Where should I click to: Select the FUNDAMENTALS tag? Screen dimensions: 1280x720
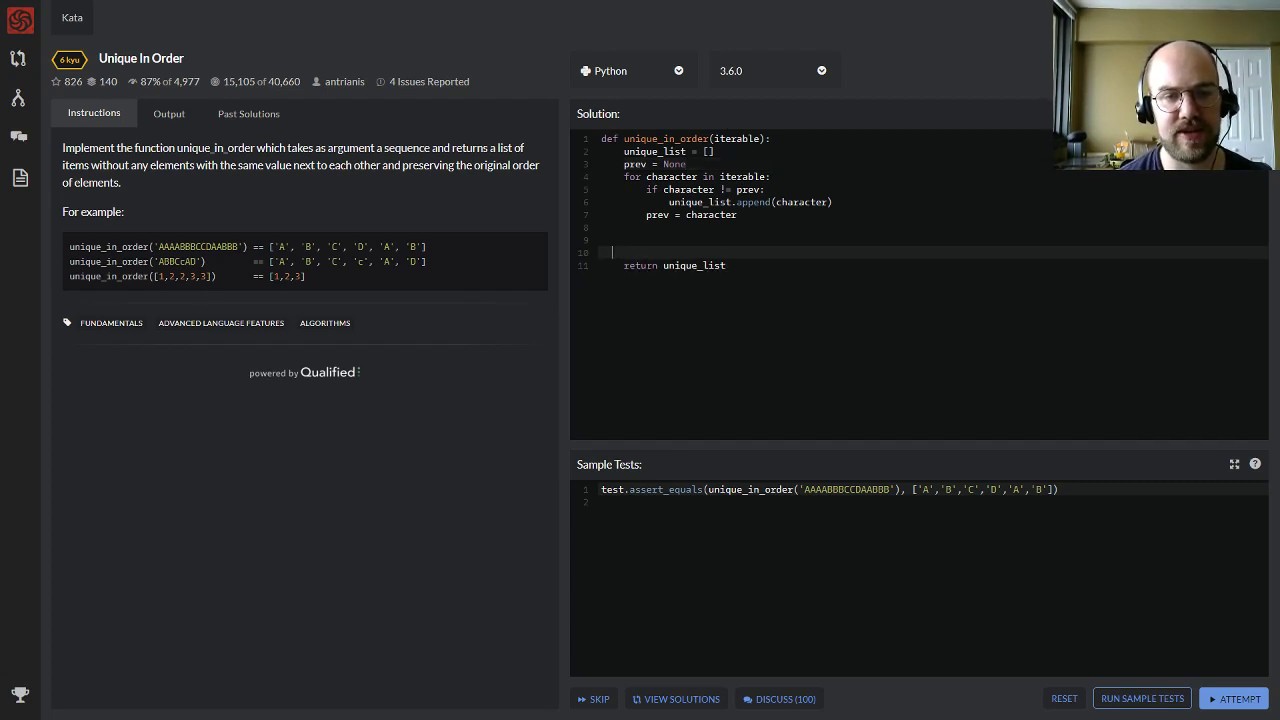coord(111,323)
